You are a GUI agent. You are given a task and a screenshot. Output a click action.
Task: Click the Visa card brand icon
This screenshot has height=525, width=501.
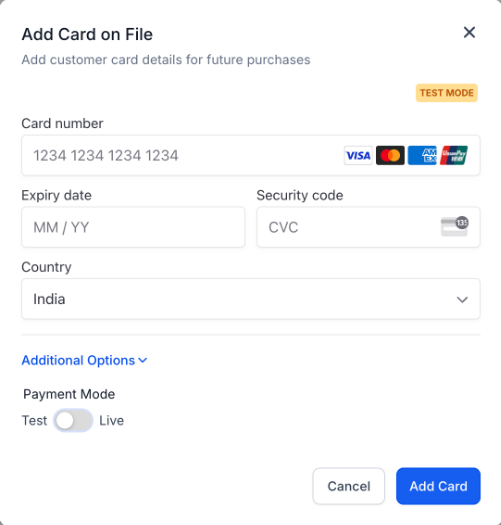click(358, 155)
